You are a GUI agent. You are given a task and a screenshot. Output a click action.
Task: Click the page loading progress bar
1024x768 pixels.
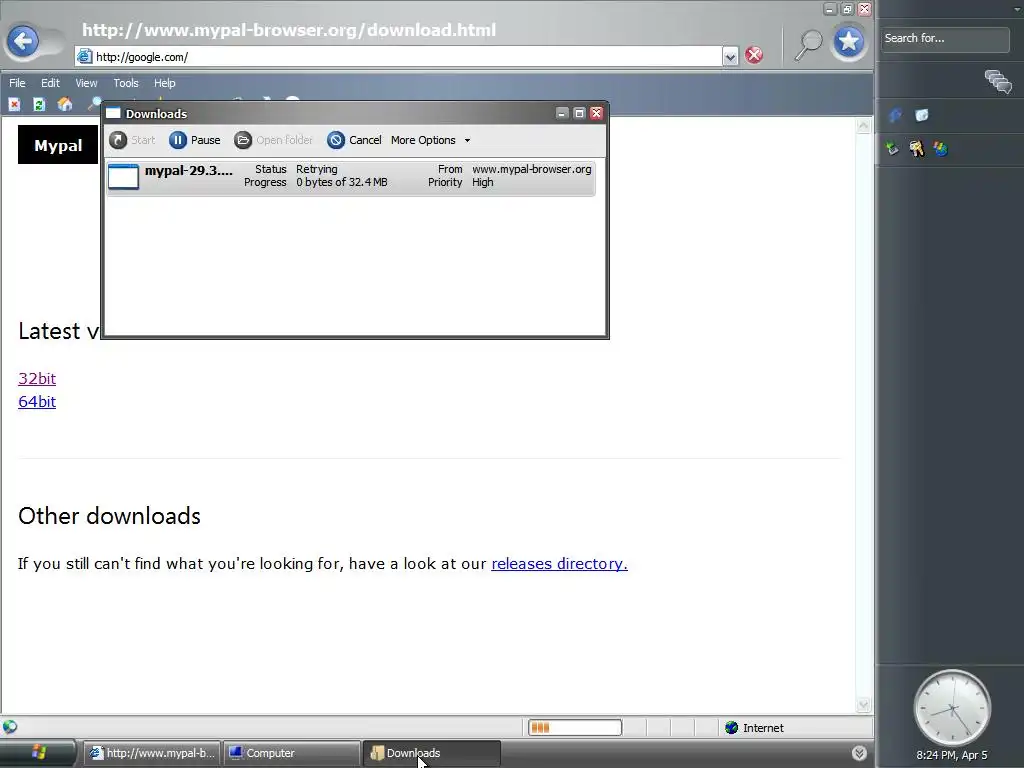(575, 728)
